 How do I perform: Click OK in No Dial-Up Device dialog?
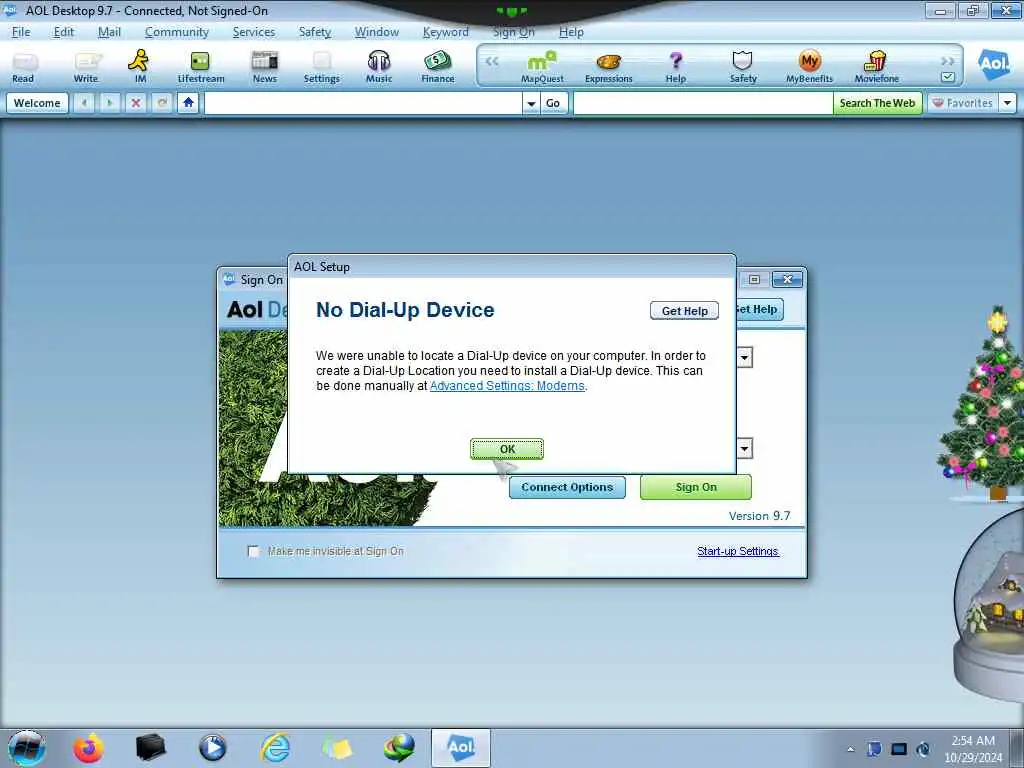click(507, 449)
